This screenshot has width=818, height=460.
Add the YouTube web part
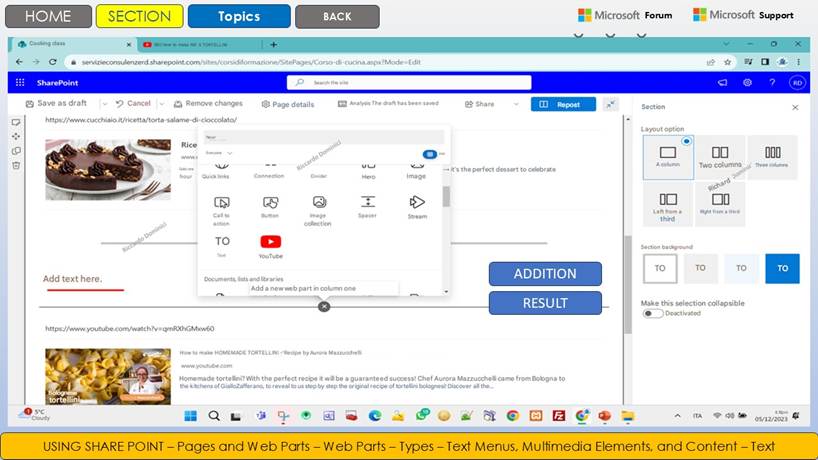coord(270,247)
